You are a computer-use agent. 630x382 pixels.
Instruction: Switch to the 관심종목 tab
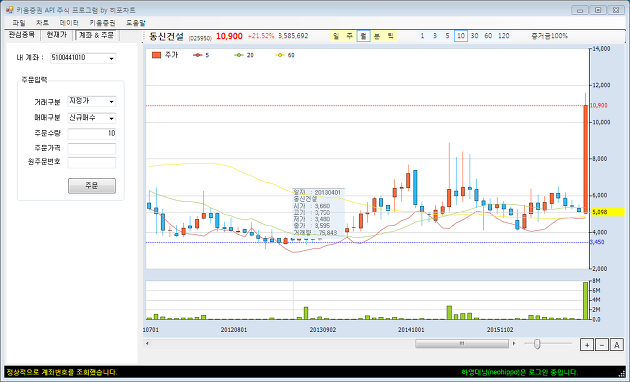22,35
